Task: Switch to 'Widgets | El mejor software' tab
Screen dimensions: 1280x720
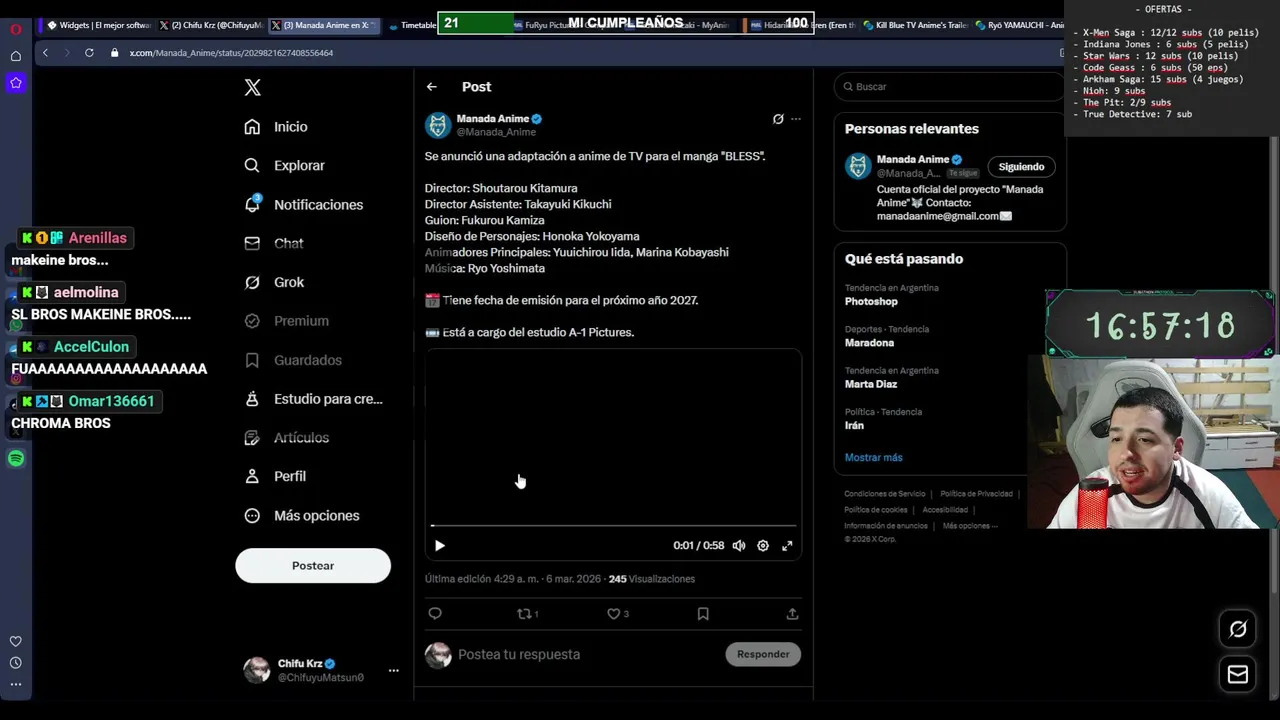Action: [98, 25]
